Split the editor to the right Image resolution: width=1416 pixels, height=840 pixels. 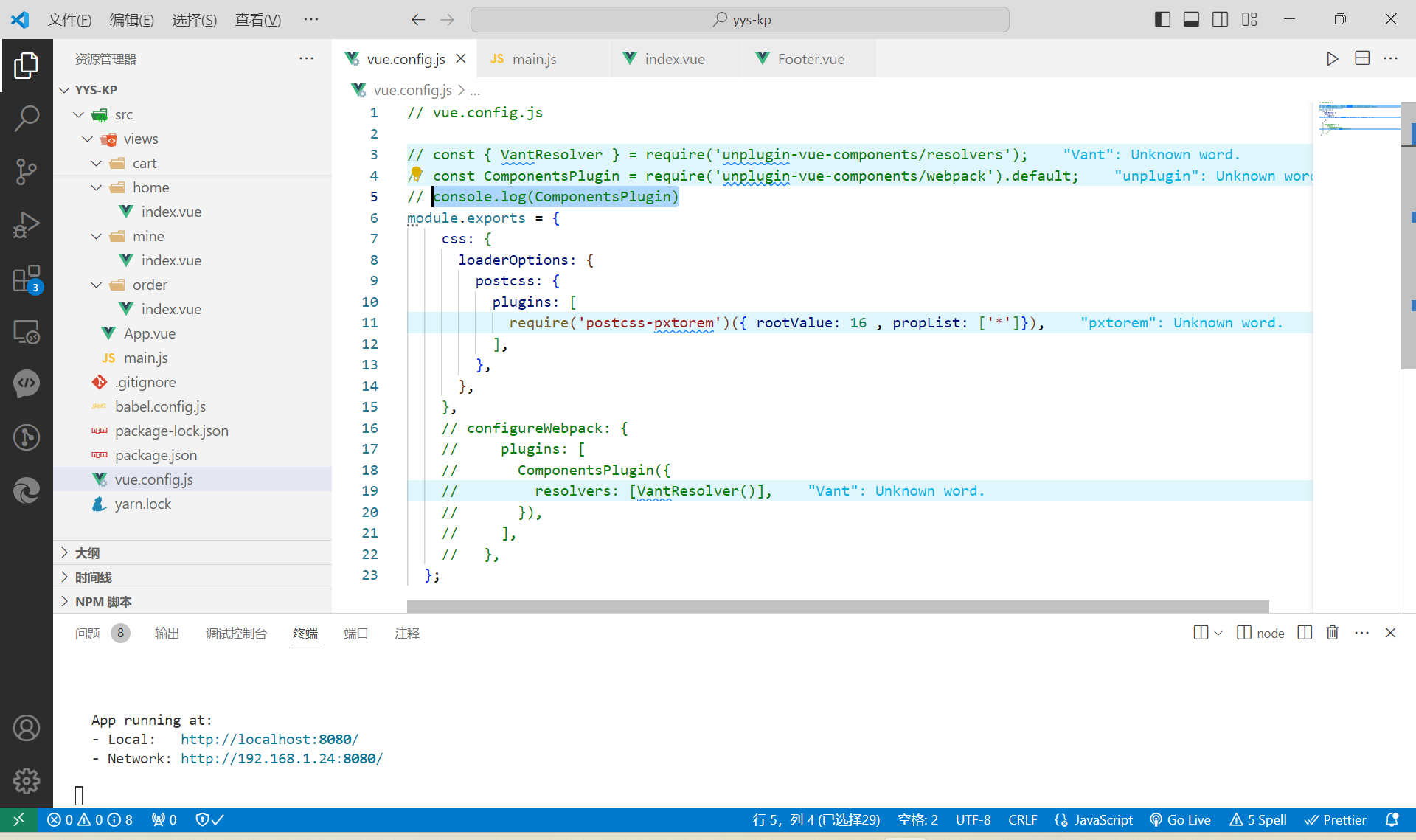click(x=1362, y=59)
